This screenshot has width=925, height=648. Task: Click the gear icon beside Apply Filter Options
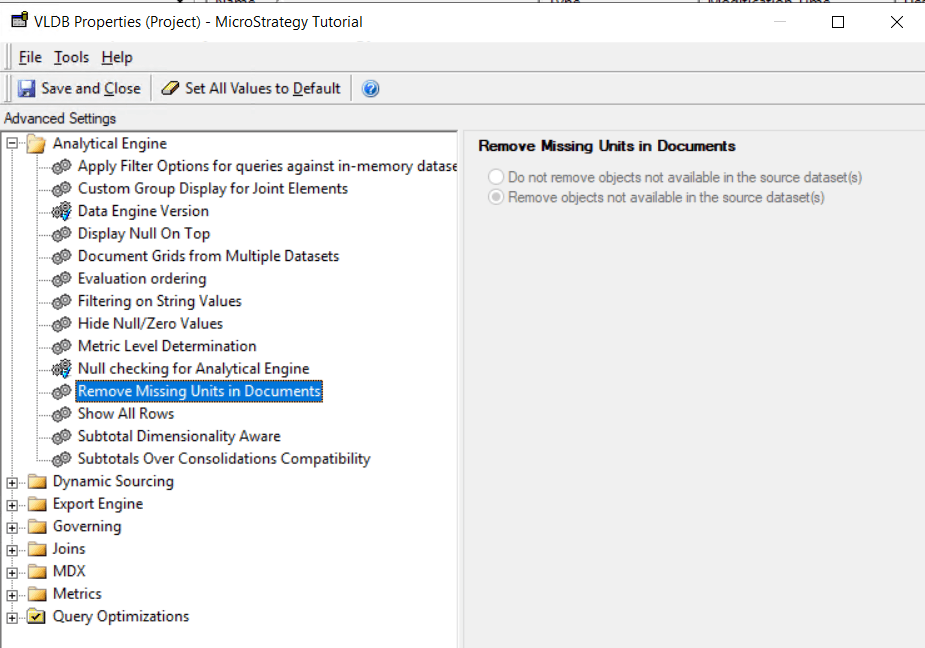61,166
